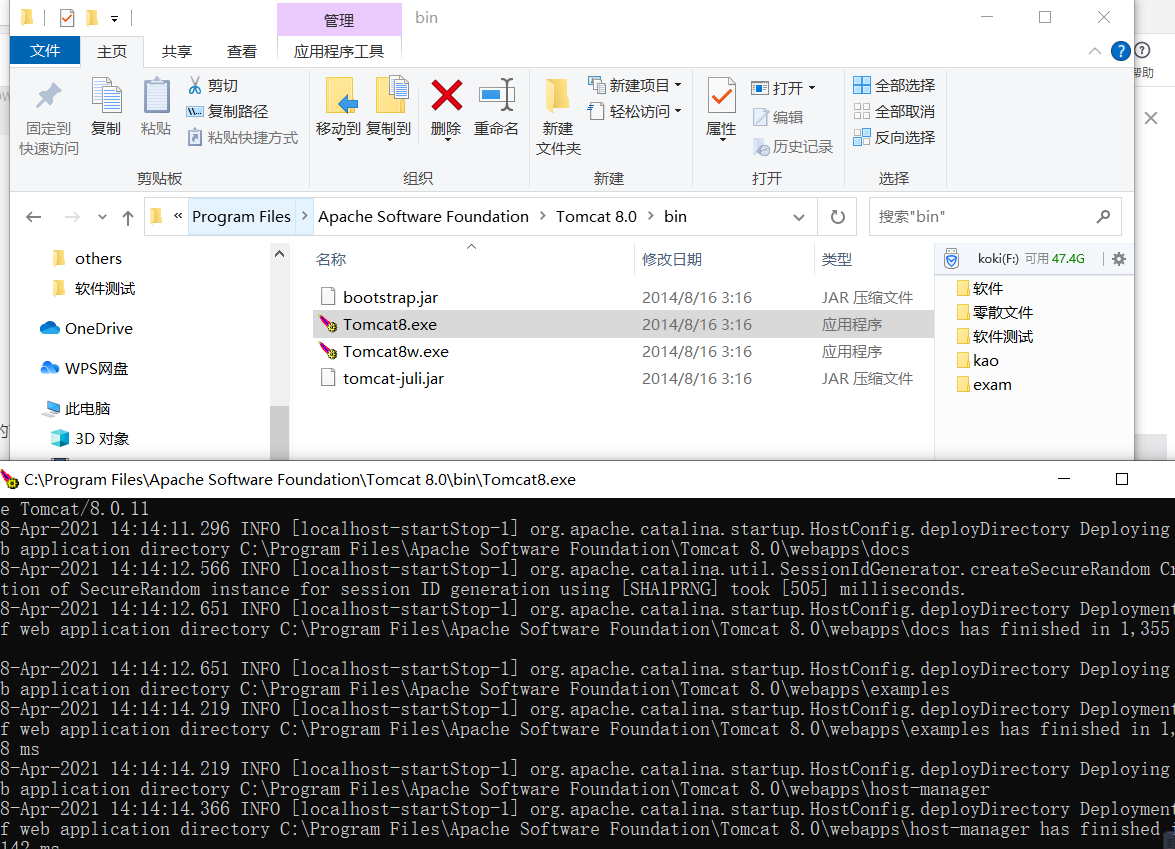The height and width of the screenshot is (849, 1175).
Task: Select OneDrive in navigation pane
Action: pyautogui.click(x=86, y=328)
